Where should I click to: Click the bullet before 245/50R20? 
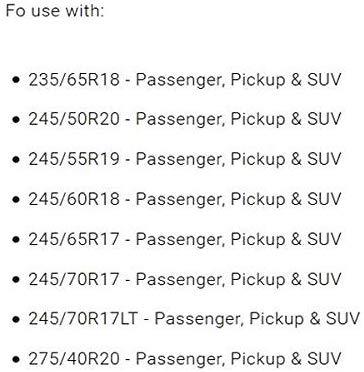(15, 120)
